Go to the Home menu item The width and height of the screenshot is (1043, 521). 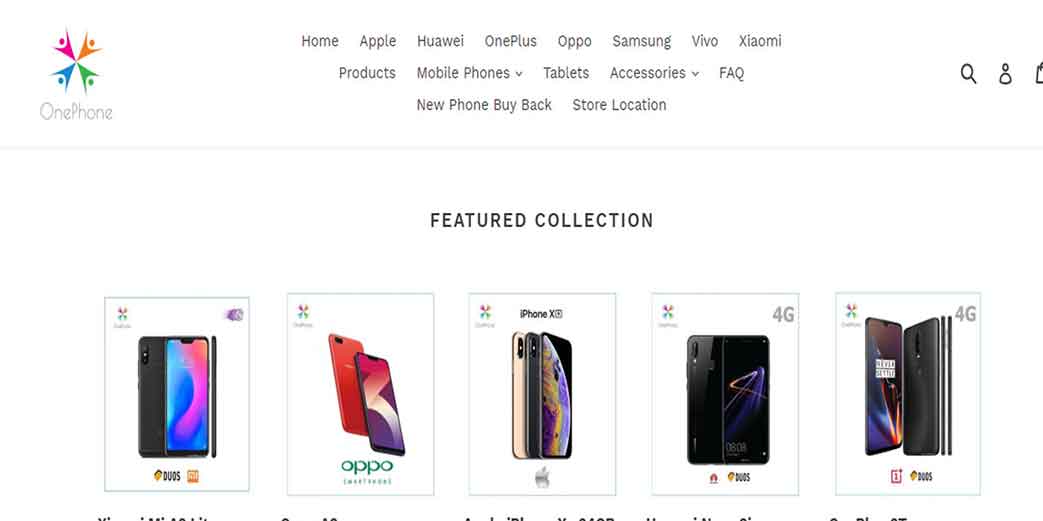pyautogui.click(x=320, y=41)
